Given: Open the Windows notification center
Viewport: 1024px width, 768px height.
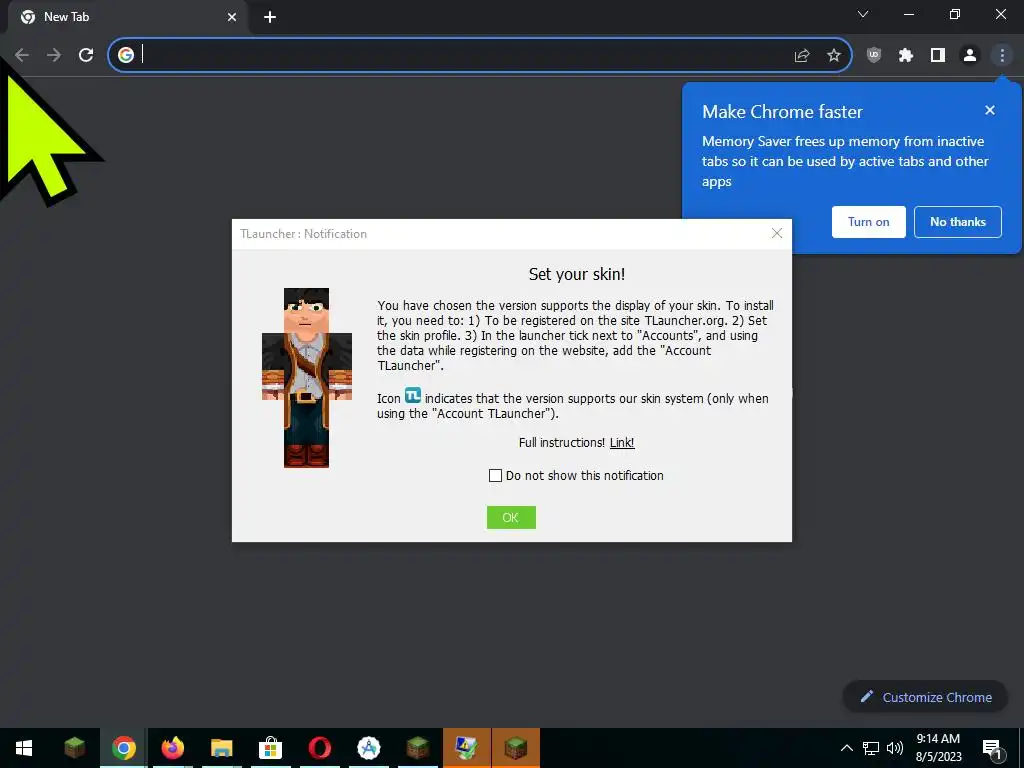Looking at the screenshot, I should pos(993,749).
